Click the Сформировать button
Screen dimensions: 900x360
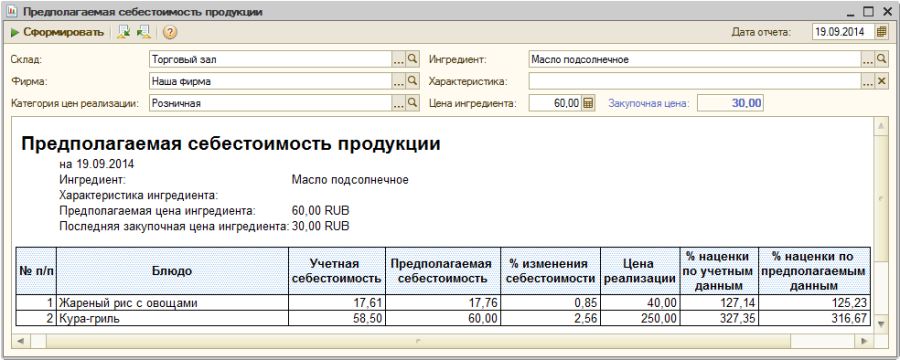click(x=57, y=32)
